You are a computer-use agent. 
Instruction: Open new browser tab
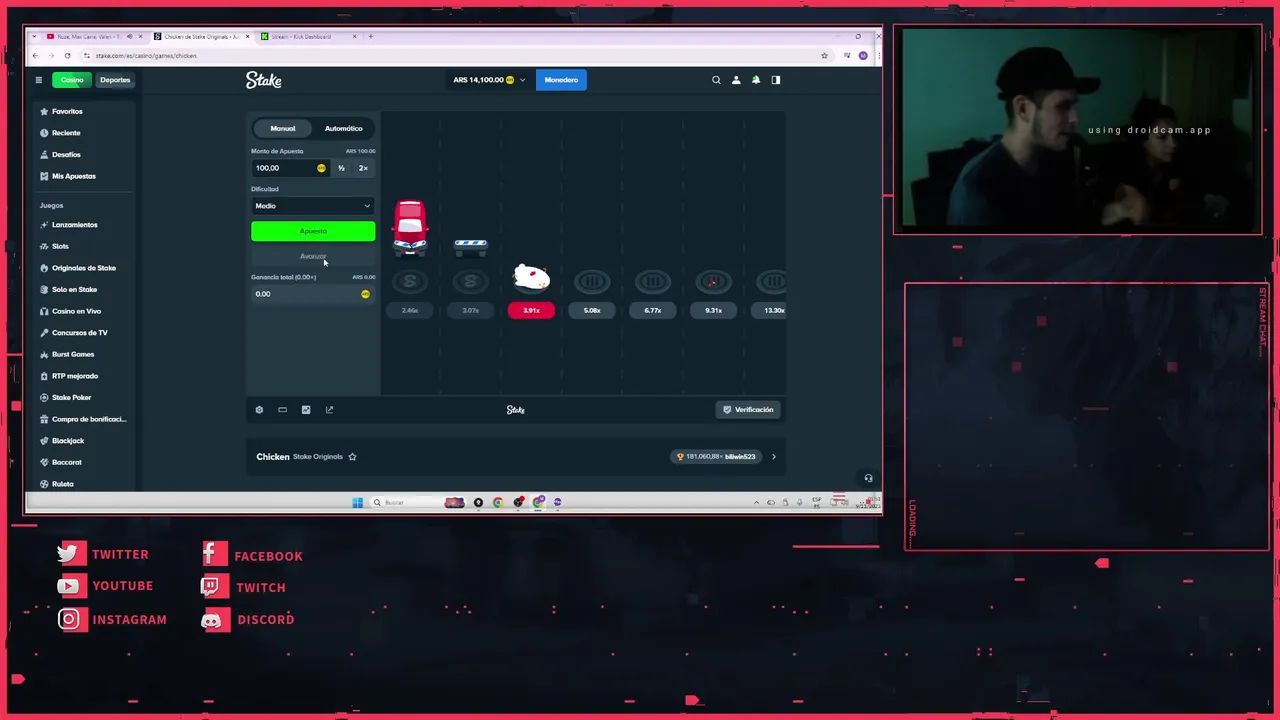click(x=370, y=37)
